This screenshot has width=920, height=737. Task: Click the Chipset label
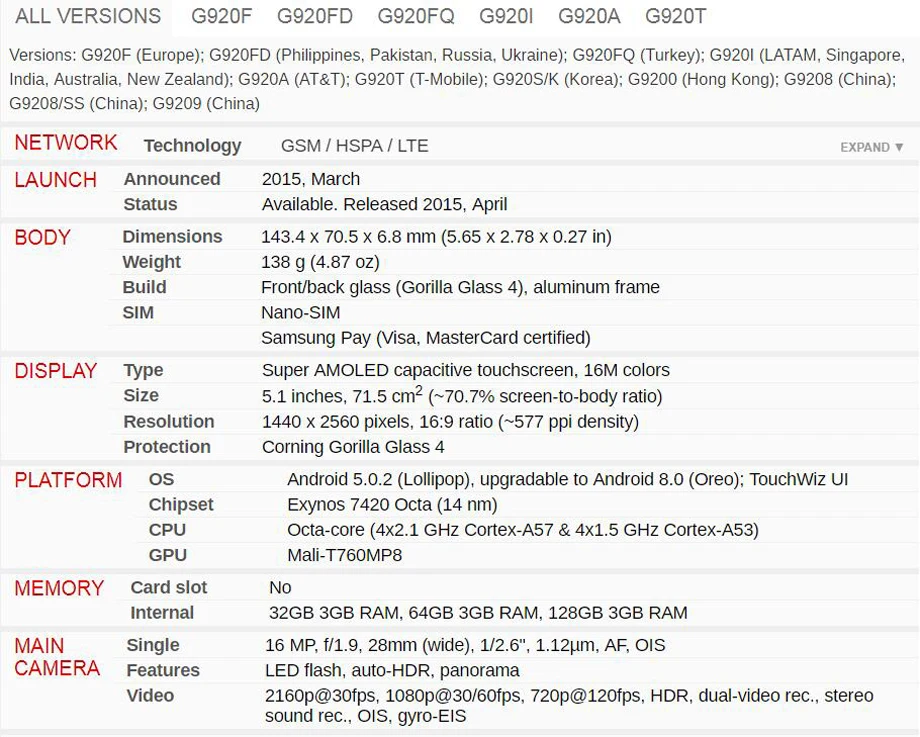[181, 505]
